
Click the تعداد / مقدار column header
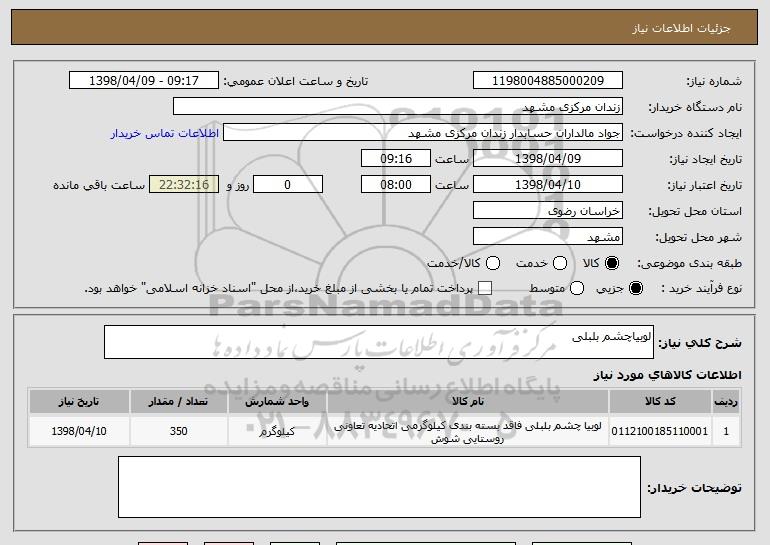(178, 402)
